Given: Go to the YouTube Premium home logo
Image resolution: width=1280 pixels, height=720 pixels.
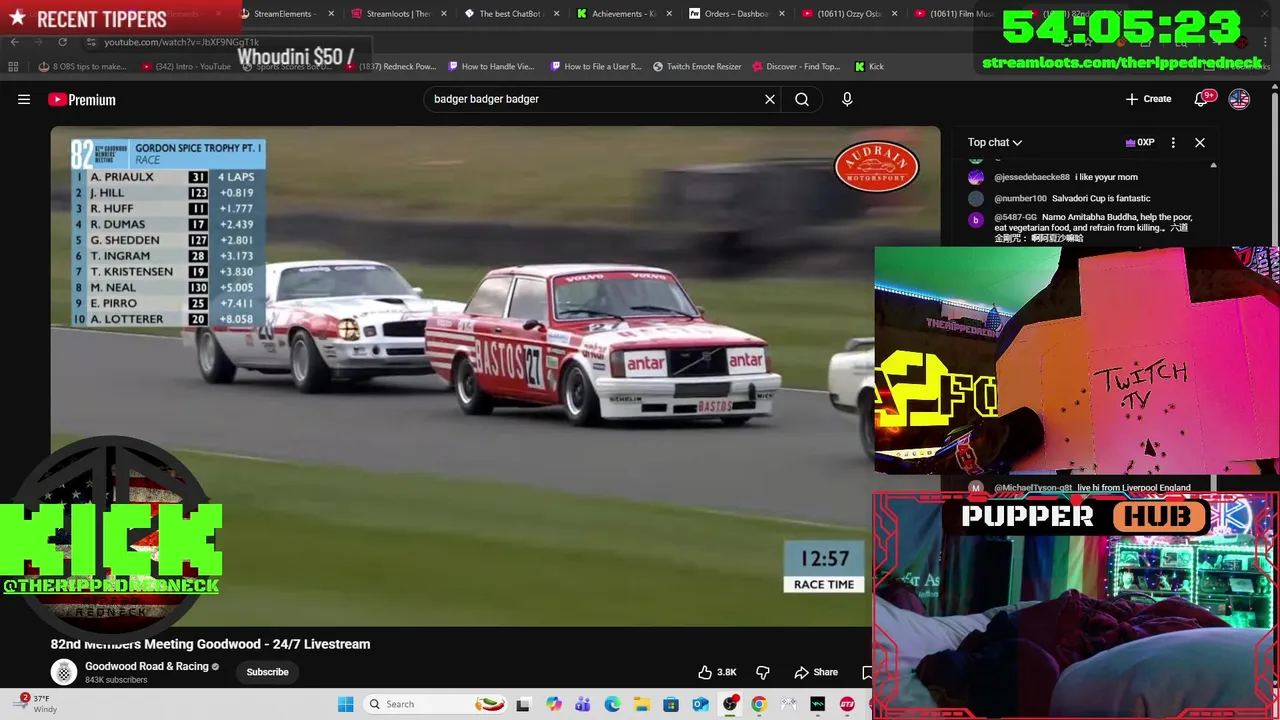Looking at the screenshot, I should click(82, 99).
